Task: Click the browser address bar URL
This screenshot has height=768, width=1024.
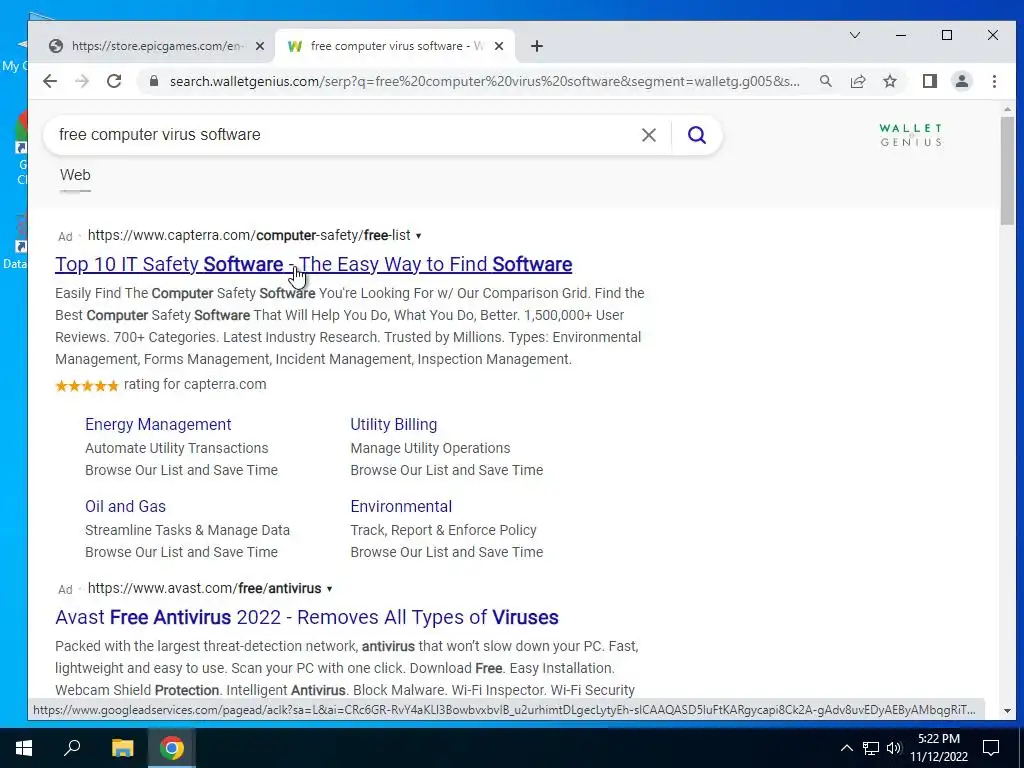Action: click(x=483, y=82)
